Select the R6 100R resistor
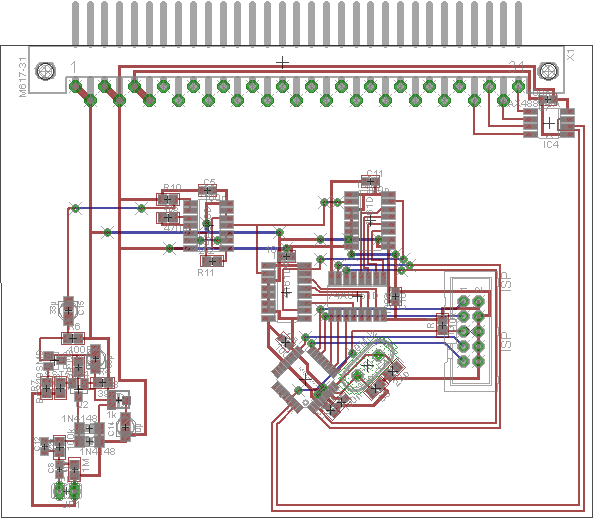Viewport: 594px width, 518px height. 73,338
